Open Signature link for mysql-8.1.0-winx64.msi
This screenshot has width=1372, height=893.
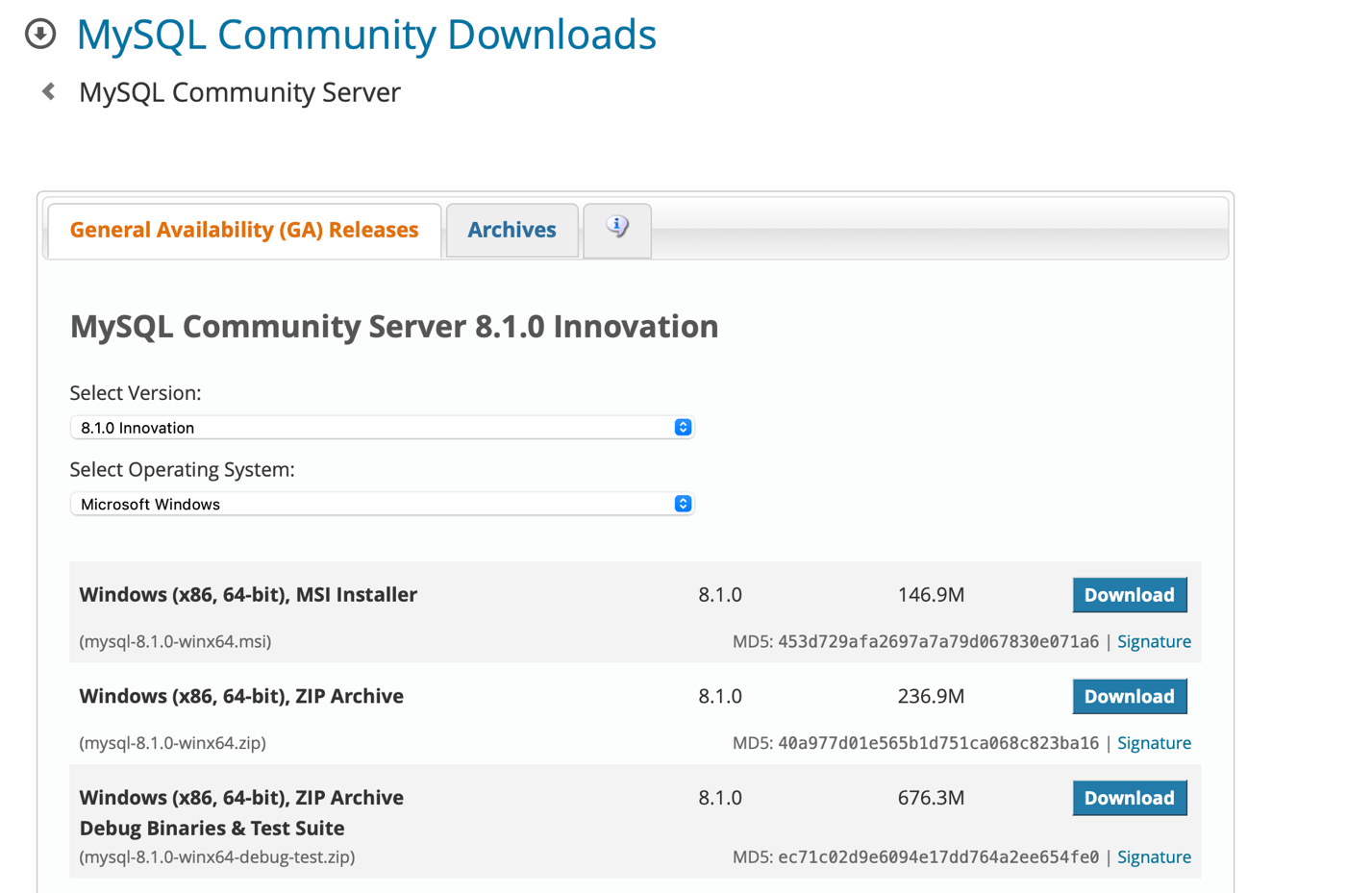pos(1154,641)
